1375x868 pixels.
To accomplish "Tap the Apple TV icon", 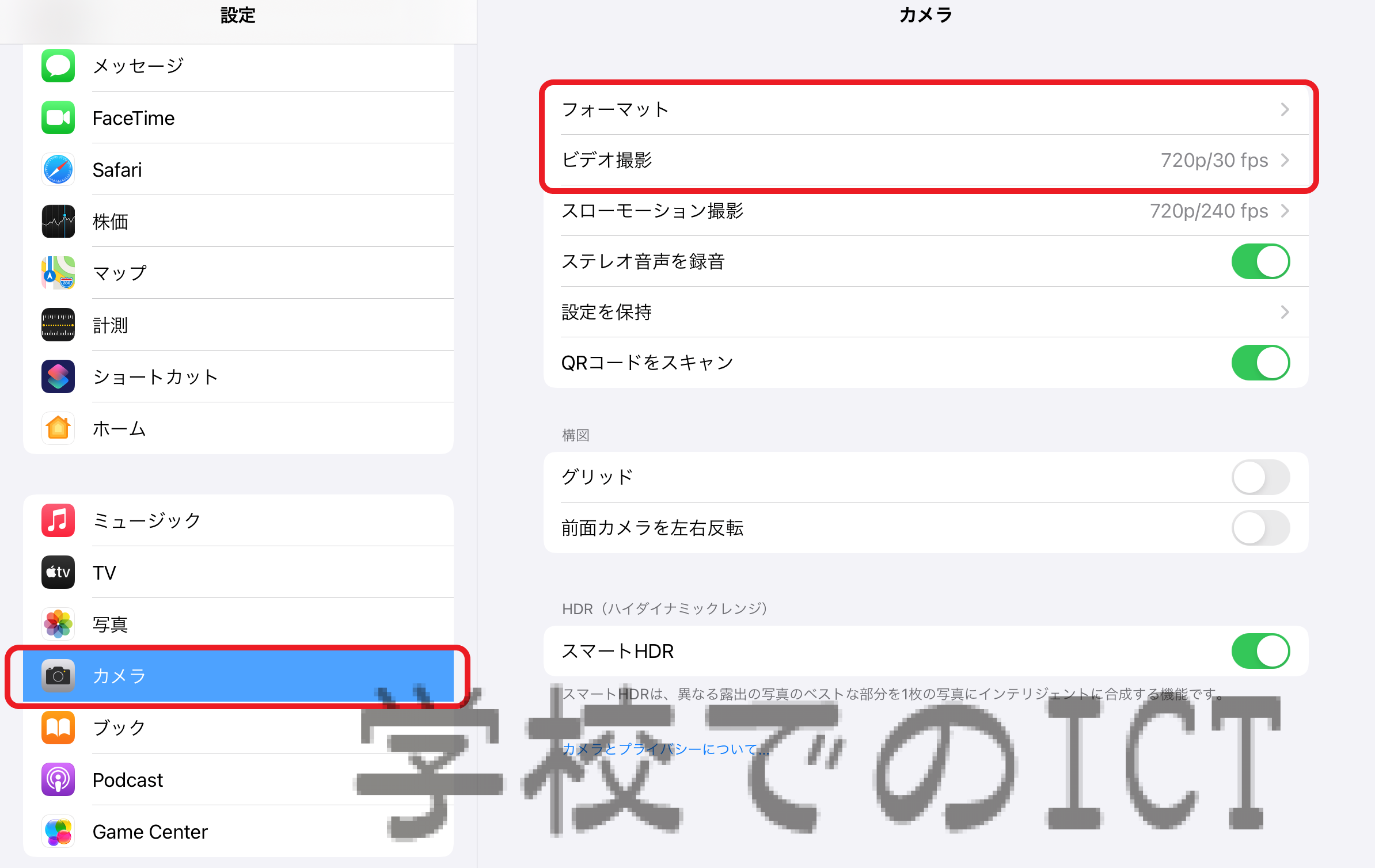I will (x=58, y=572).
